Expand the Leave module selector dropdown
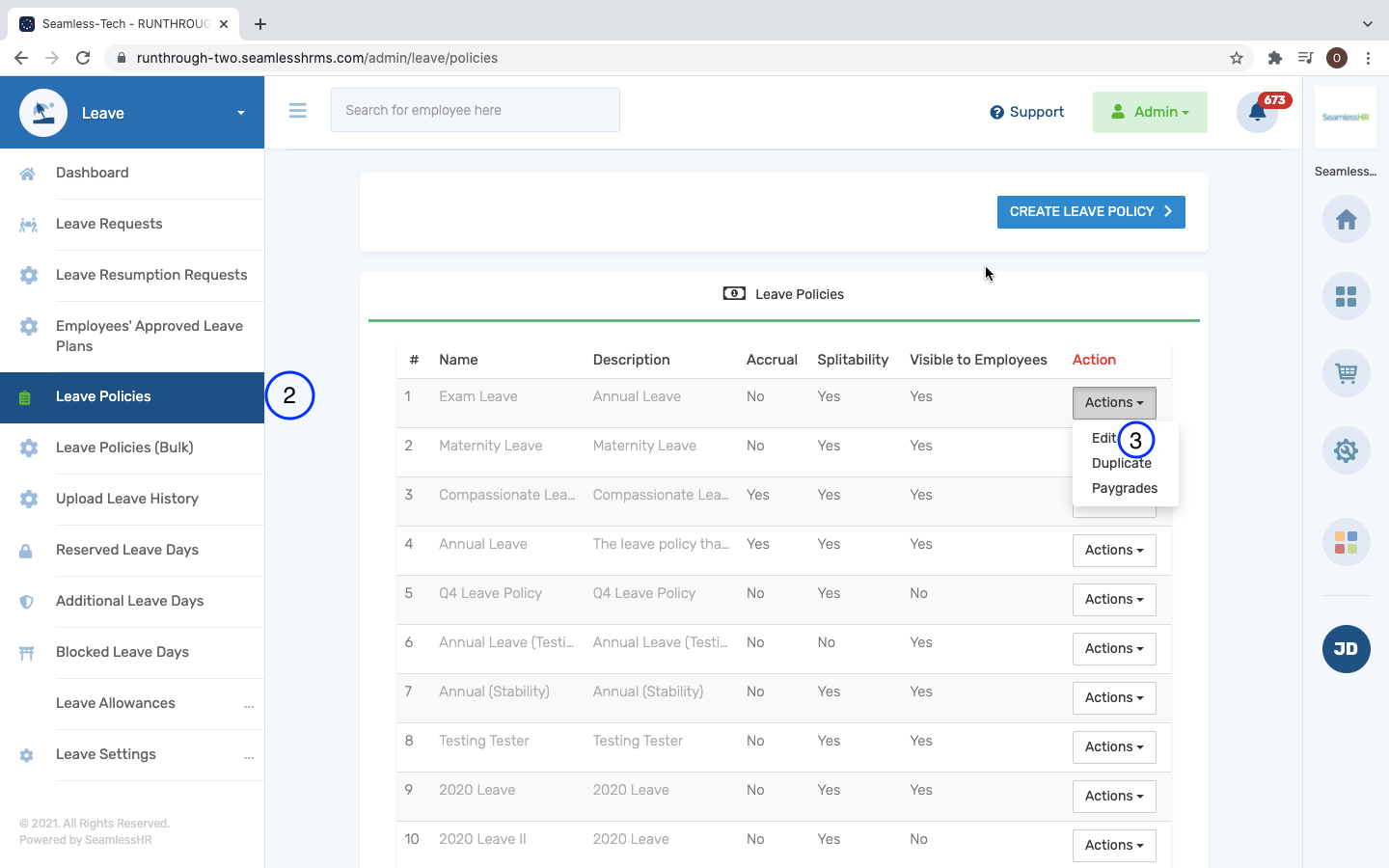Image resolution: width=1389 pixels, height=868 pixels. tap(240, 113)
